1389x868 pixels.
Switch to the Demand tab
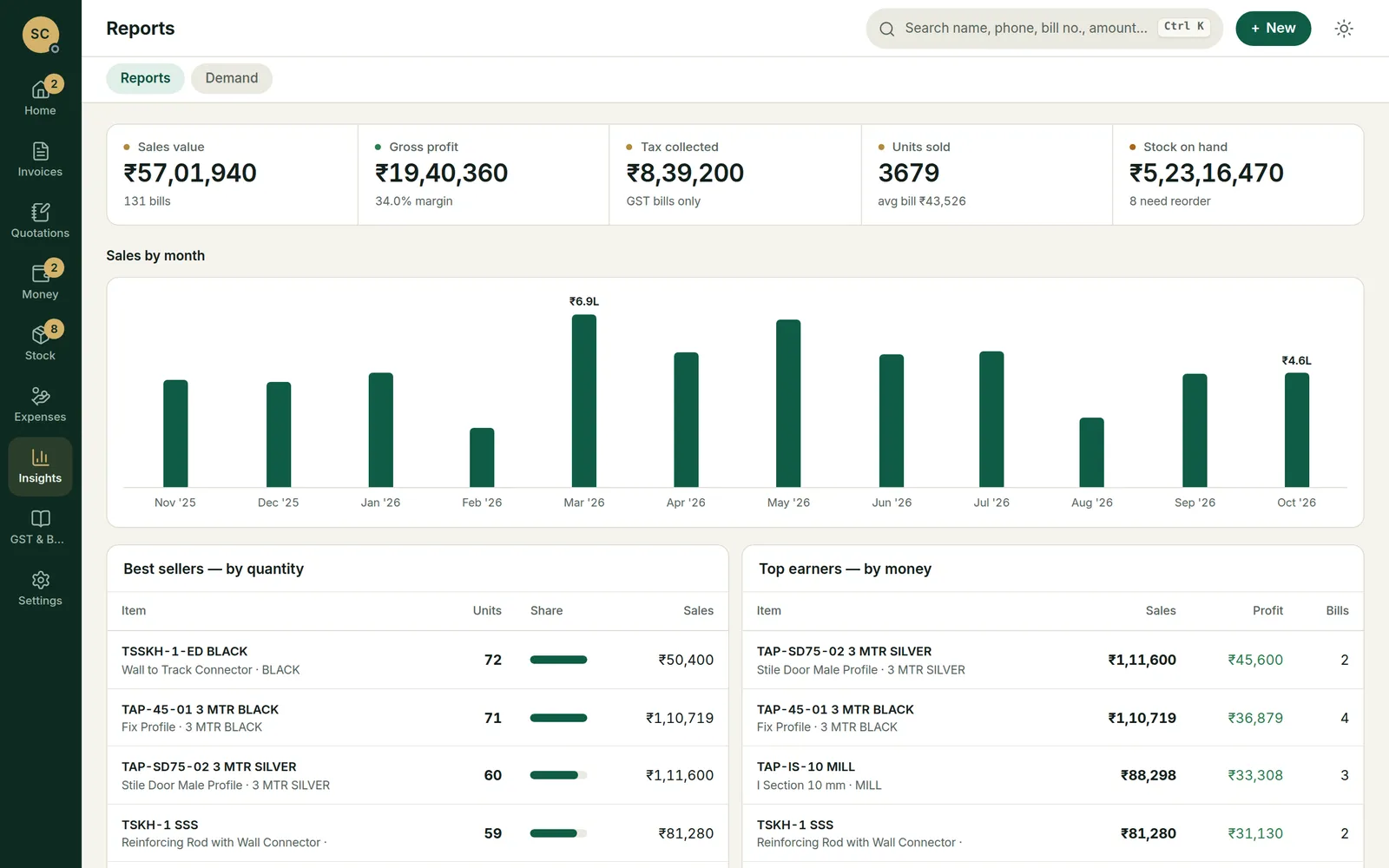pyautogui.click(x=232, y=78)
